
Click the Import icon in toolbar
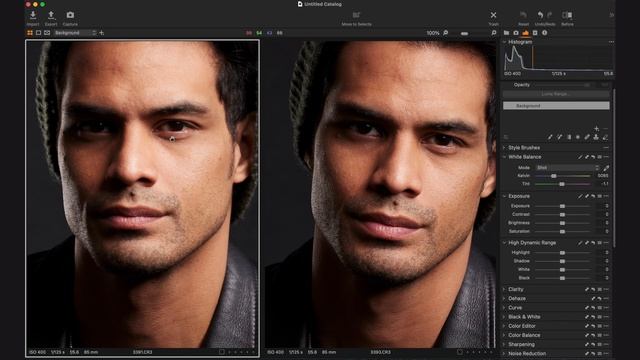coord(33,15)
